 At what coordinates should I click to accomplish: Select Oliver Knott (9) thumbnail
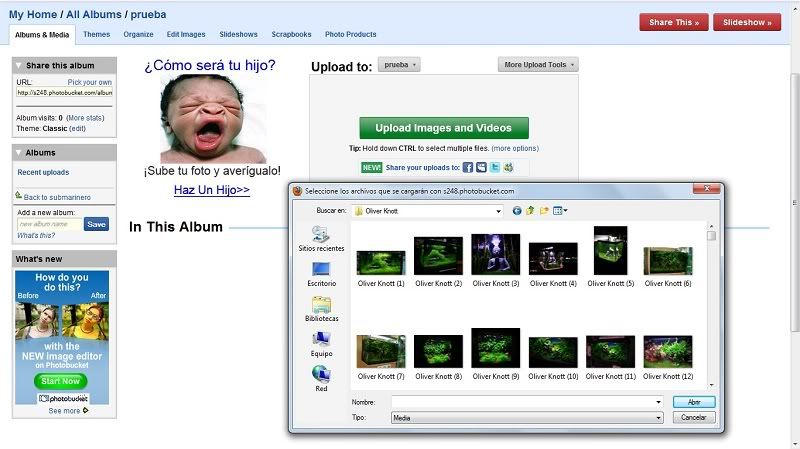495,348
